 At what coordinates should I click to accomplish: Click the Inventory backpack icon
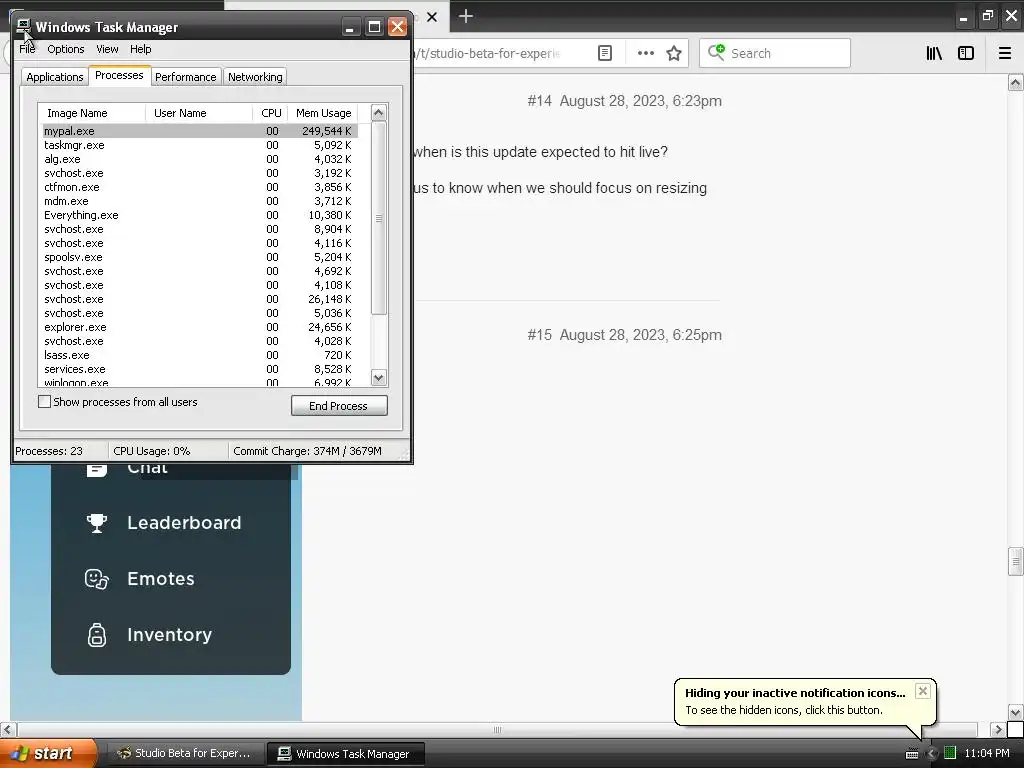click(x=97, y=635)
